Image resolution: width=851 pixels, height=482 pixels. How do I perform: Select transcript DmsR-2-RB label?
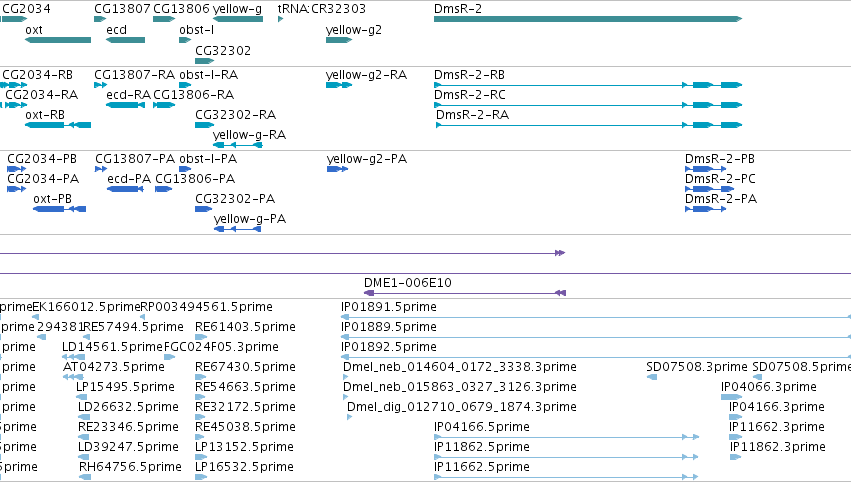(469, 74)
